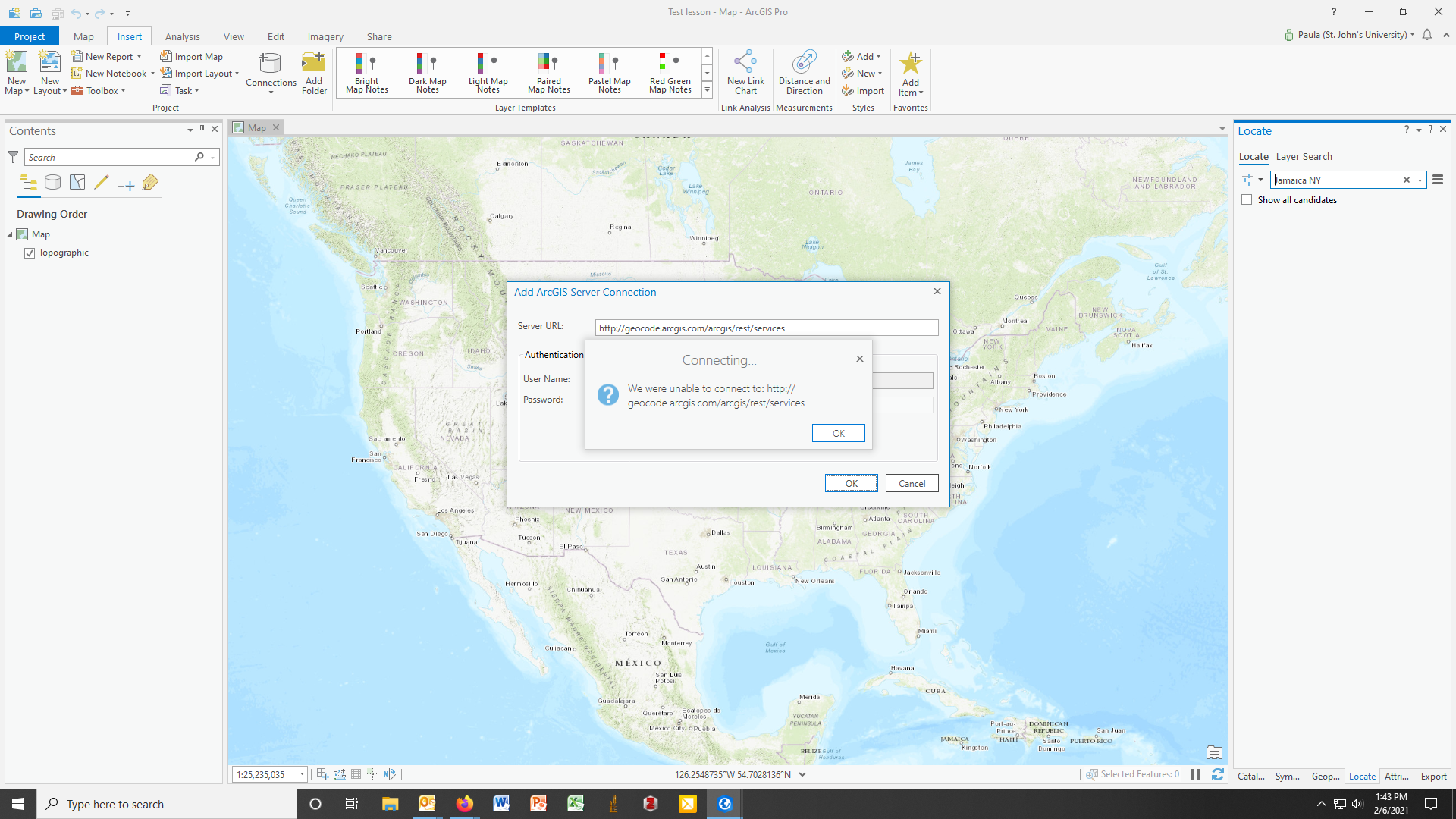Select List By Drawing Order in Contents
This screenshot has width=1456, height=819.
28,182
